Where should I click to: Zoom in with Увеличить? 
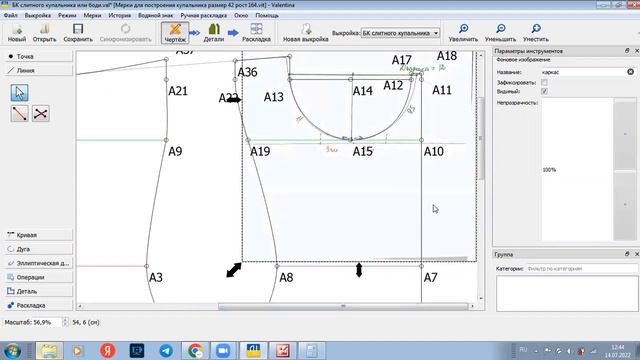(x=463, y=33)
